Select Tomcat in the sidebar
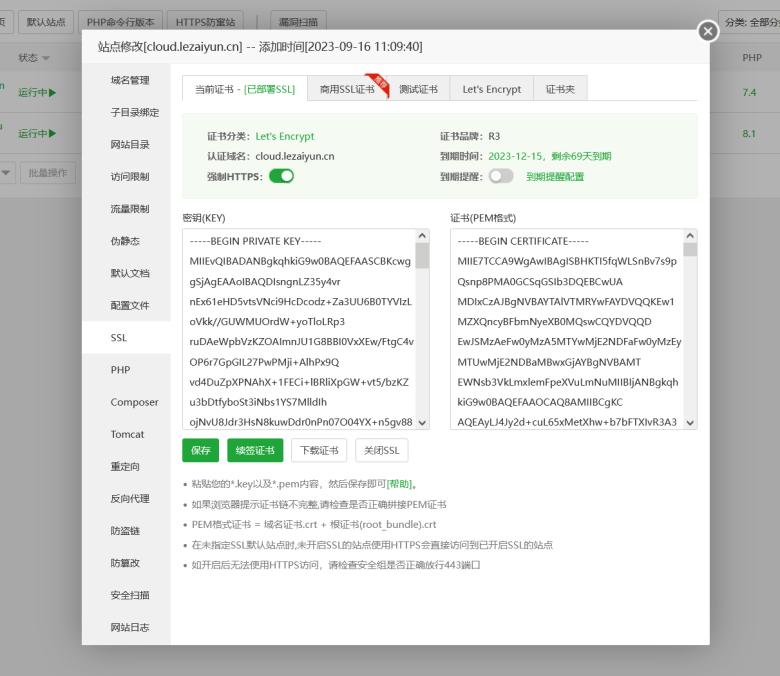 pyautogui.click(x=127, y=434)
